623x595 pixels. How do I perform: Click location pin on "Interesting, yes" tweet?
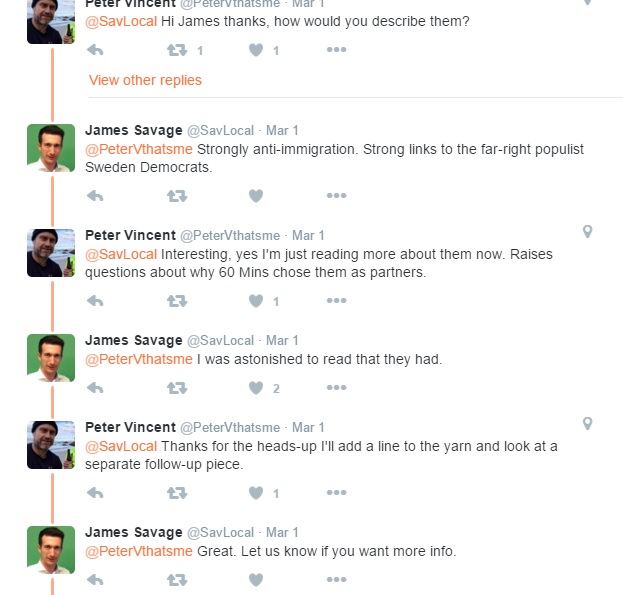point(587,232)
